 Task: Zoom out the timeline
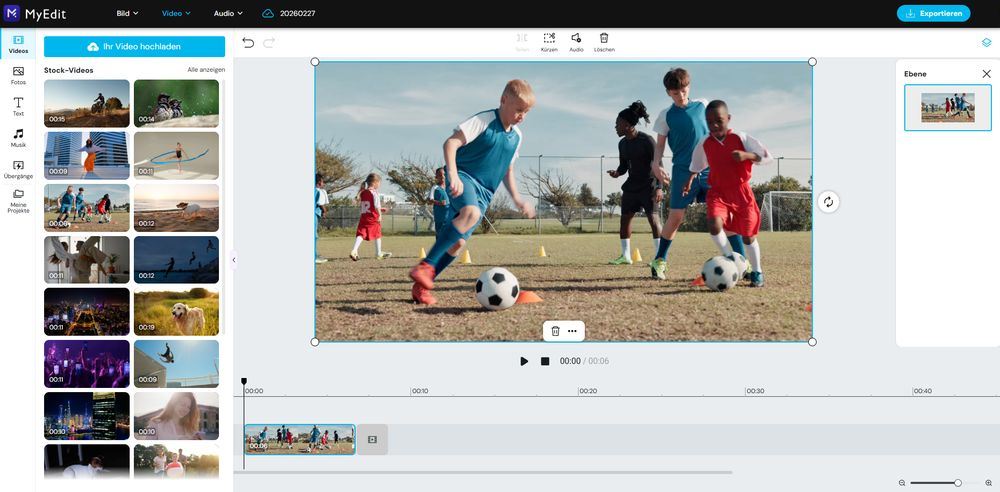click(902, 483)
